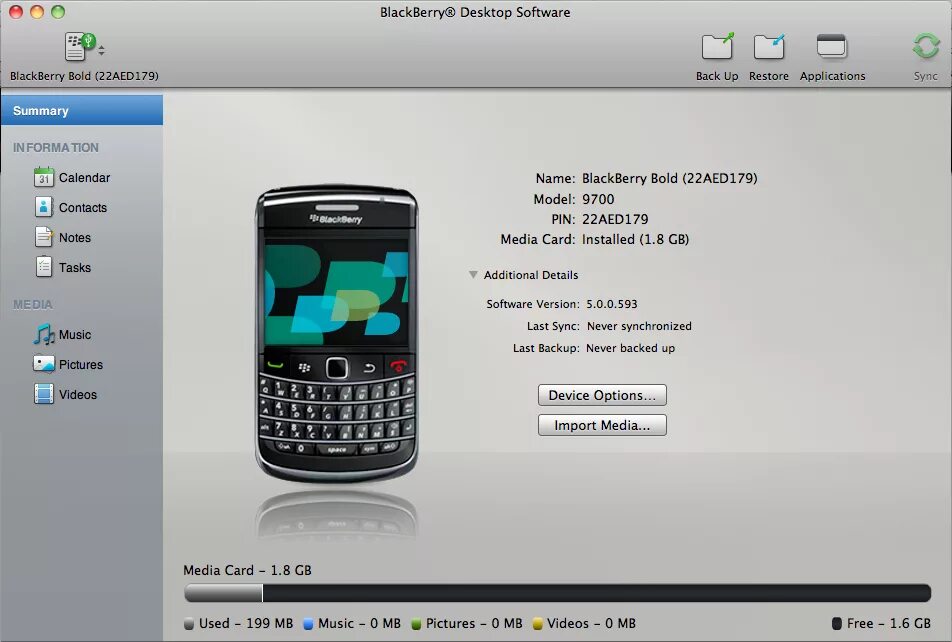952x642 pixels.
Task: Click the Import Media... button
Action: pos(602,425)
